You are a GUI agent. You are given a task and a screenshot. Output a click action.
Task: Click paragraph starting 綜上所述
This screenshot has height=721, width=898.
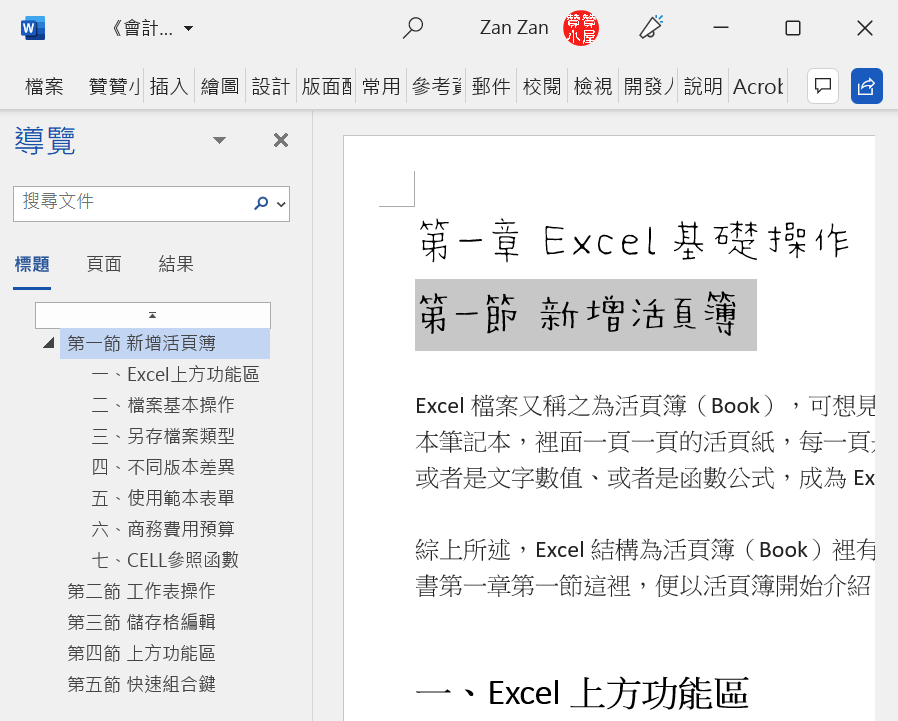click(645, 568)
